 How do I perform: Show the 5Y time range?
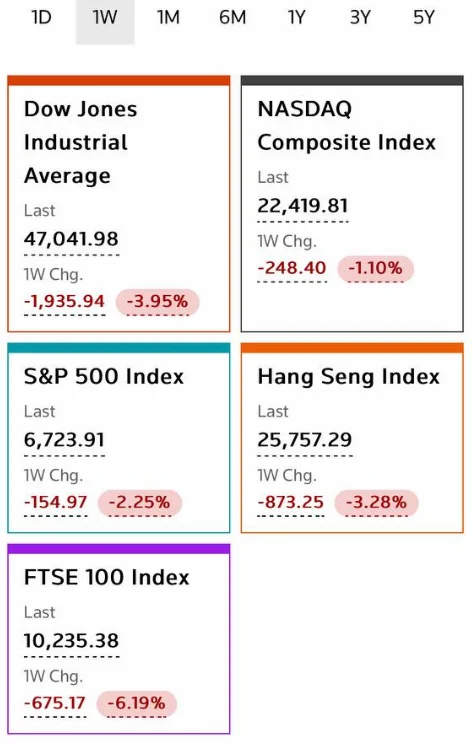pyautogui.click(x=424, y=18)
